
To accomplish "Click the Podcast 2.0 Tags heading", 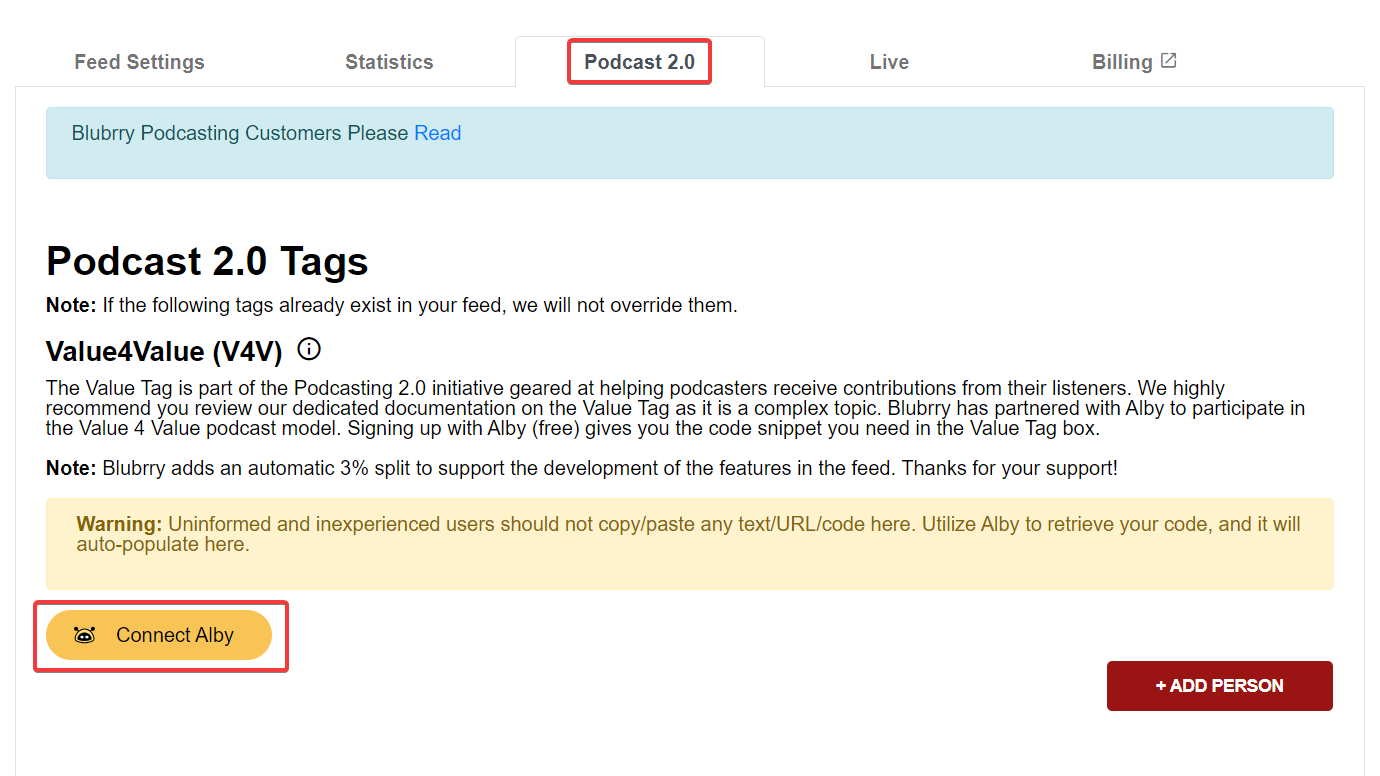I will click(207, 261).
